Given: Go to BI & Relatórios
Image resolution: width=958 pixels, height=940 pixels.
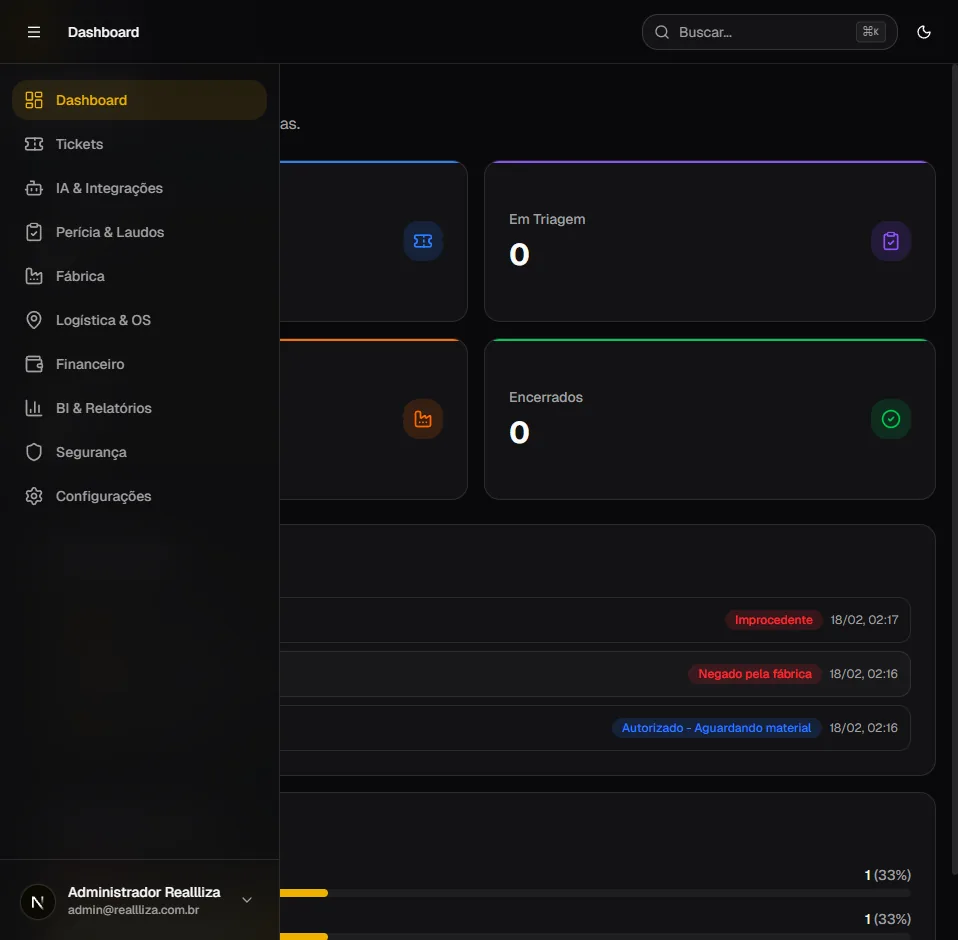Looking at the screenshot, I should pyautogui.click(x=139, y=408).
